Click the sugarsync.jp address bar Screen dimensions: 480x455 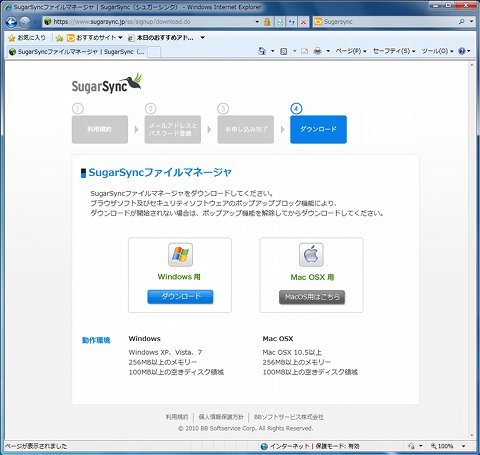(x=149, y=22)
